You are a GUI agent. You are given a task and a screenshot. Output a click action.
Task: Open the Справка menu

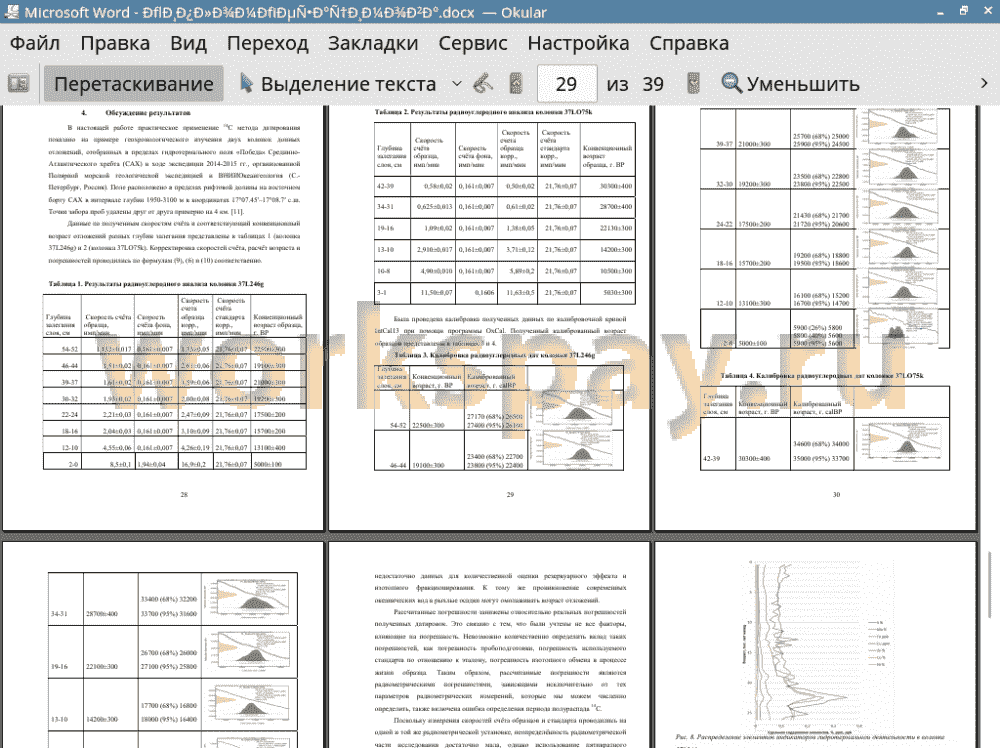(689, 43)
